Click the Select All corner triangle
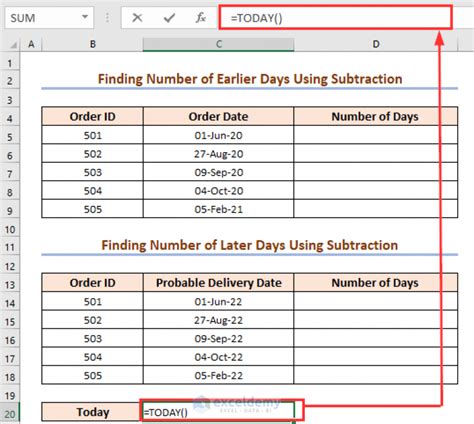Viewport: 474px width, 424px height. [x=13, y=44]
